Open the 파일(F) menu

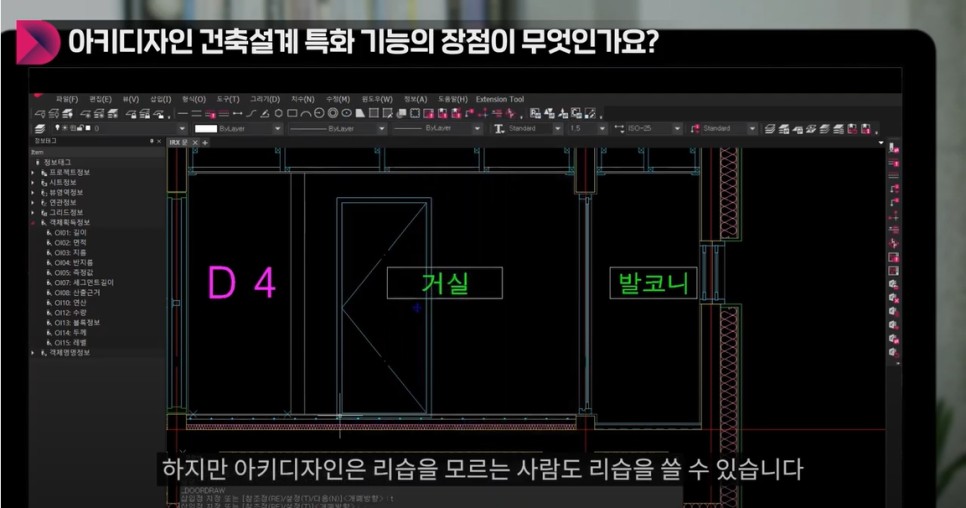(x=67, y=99)
